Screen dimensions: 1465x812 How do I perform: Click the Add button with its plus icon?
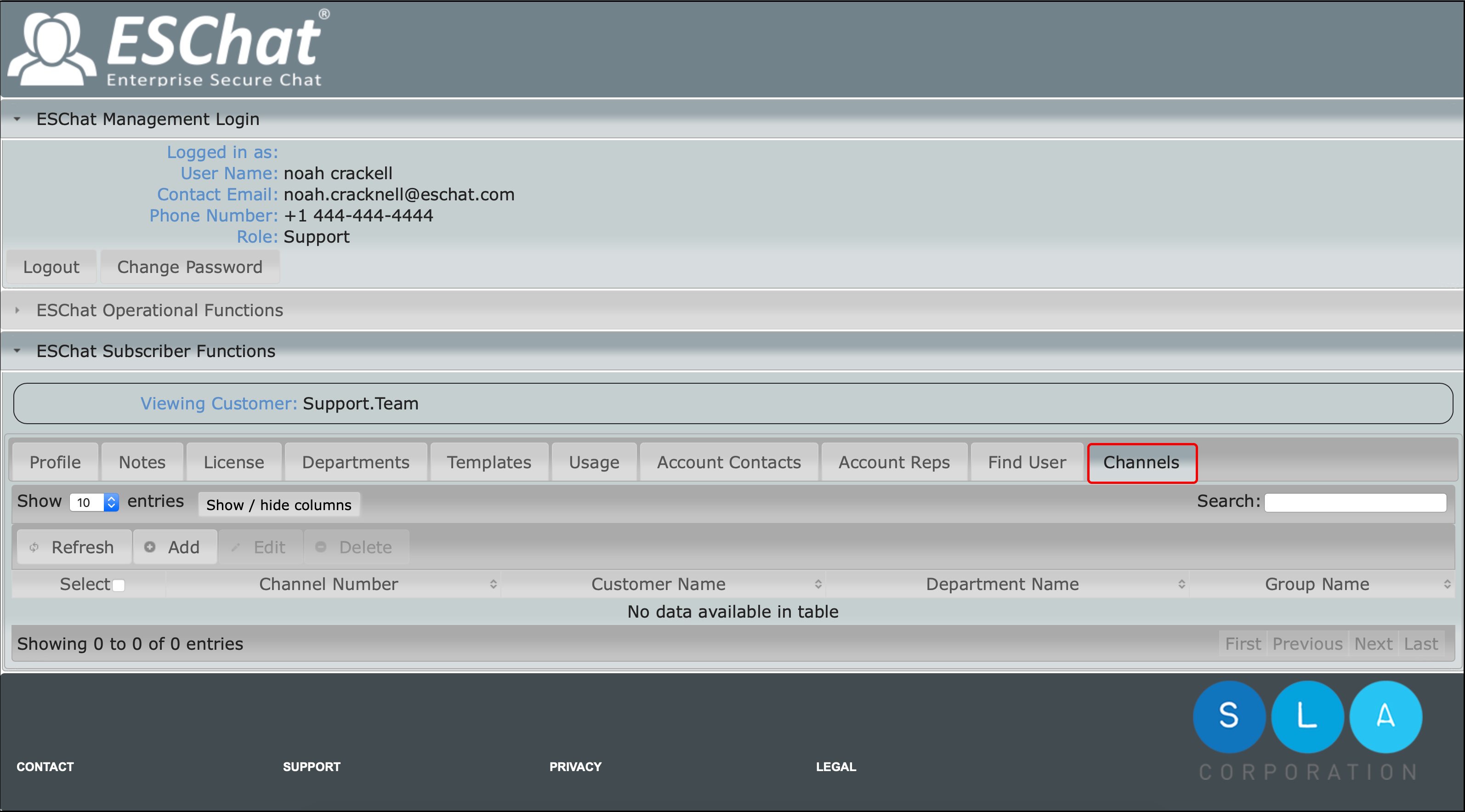coord(174,547)
